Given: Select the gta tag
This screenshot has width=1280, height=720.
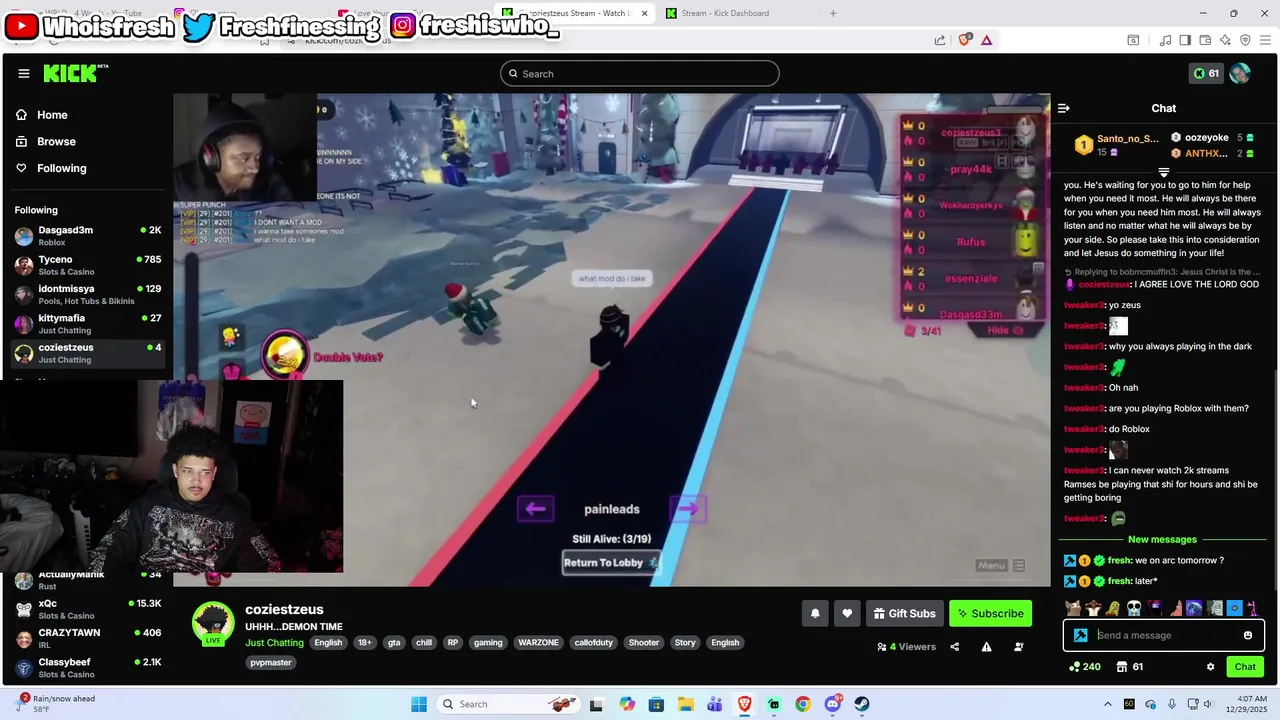Looking at the screenshot, I should point(394,643).
